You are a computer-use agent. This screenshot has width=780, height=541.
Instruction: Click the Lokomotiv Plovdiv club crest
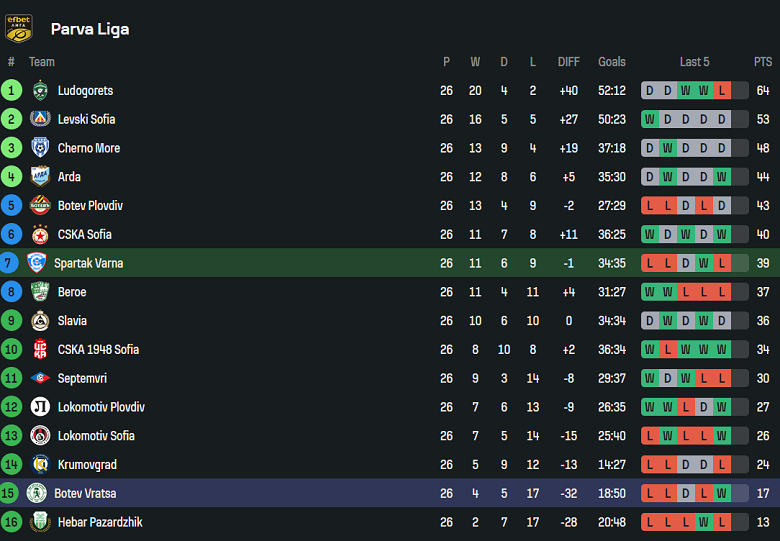pyautogui.click(x=40, y=407)
